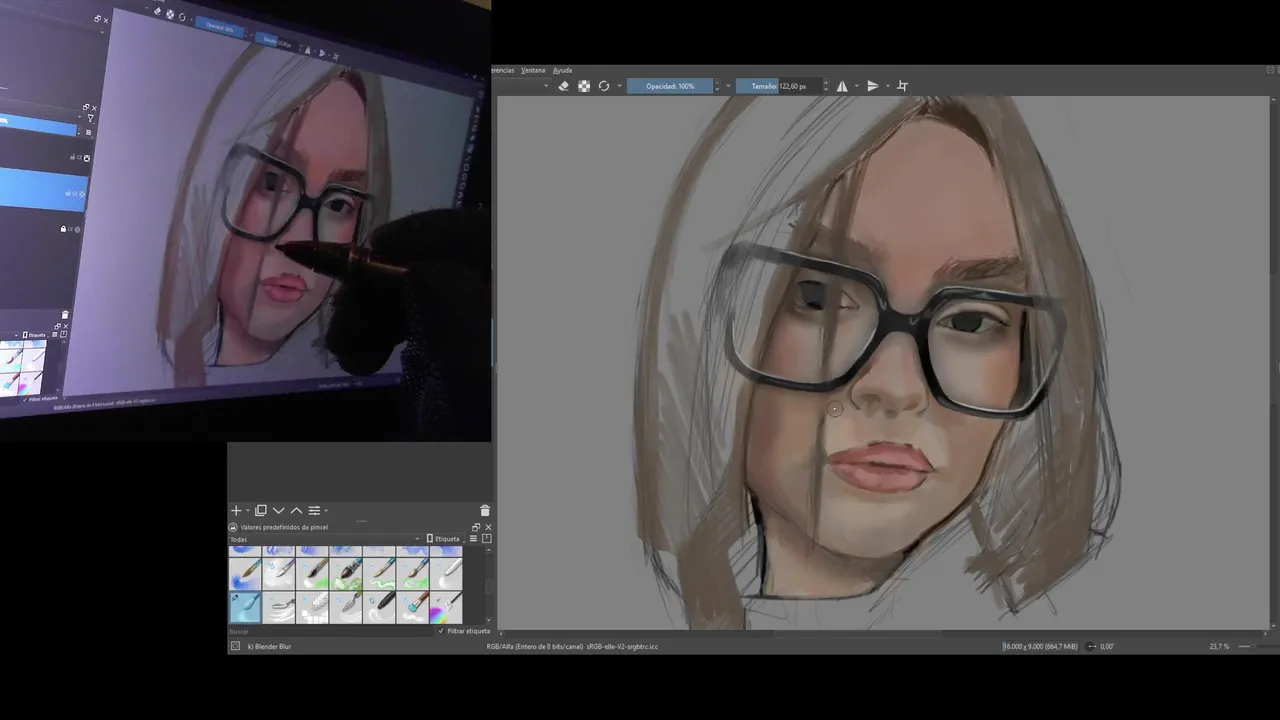Toggle horizontal mirror tool

tap(842, 86)
